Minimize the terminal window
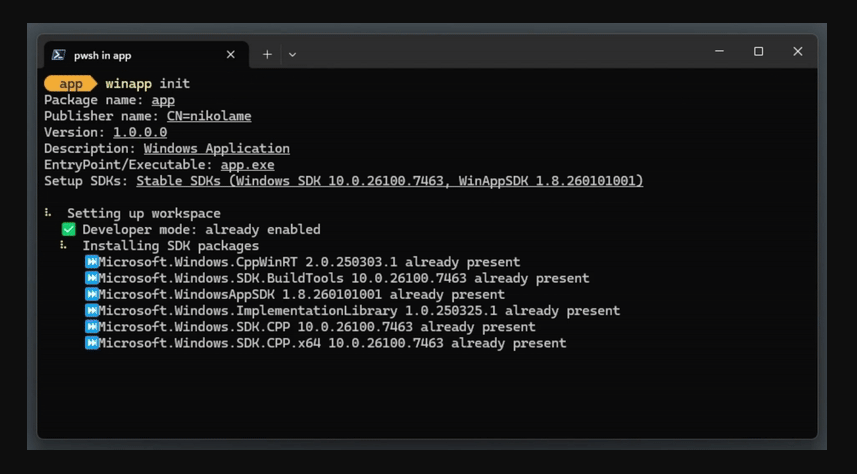Screen dimensions: 857x474 [719, 51]
